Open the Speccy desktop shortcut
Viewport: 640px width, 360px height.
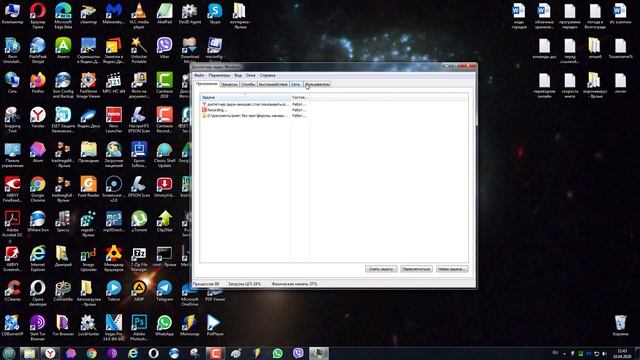[x=63, y=221]
